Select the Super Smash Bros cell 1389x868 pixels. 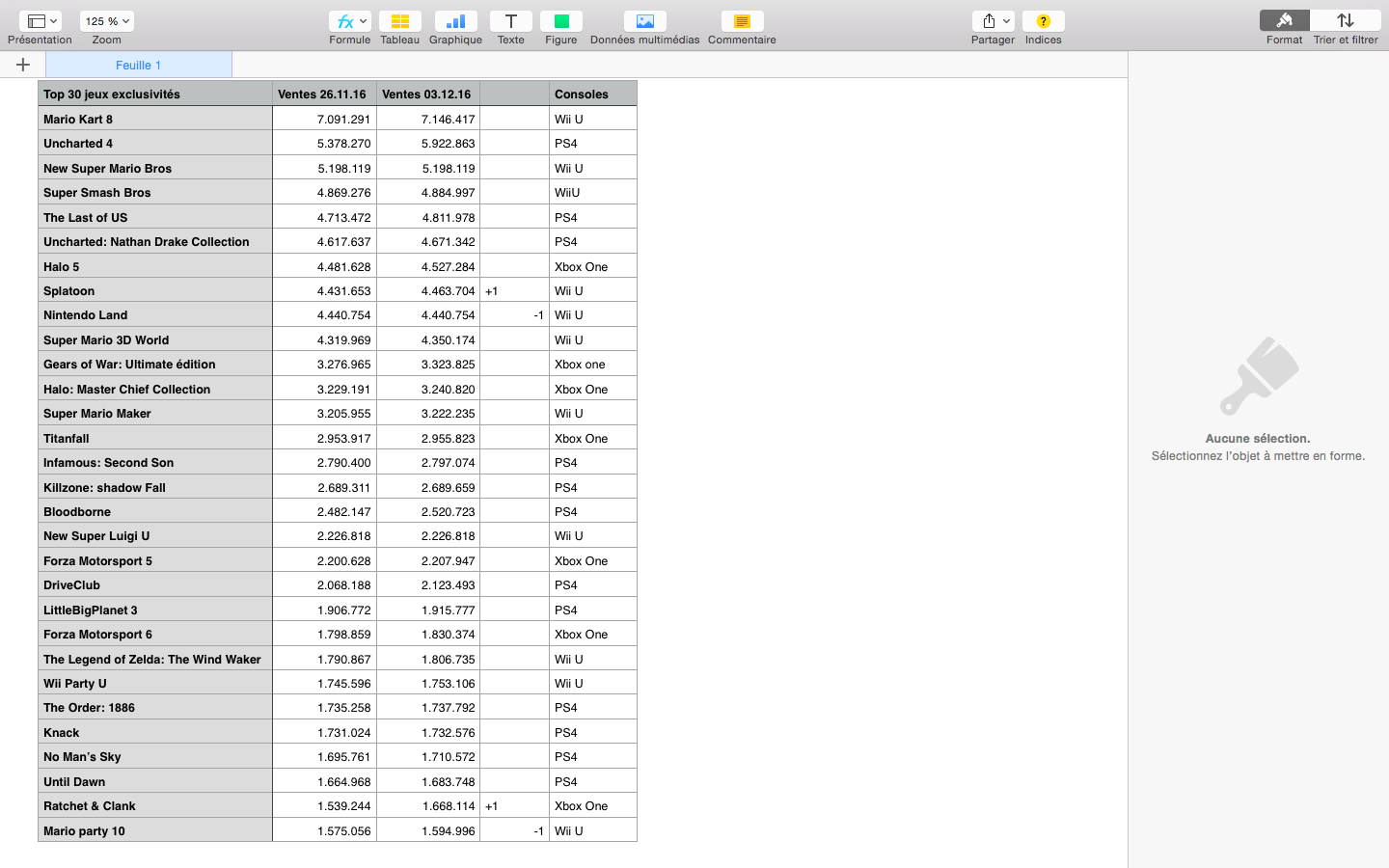pyautogui.click(x=155, y=192)
